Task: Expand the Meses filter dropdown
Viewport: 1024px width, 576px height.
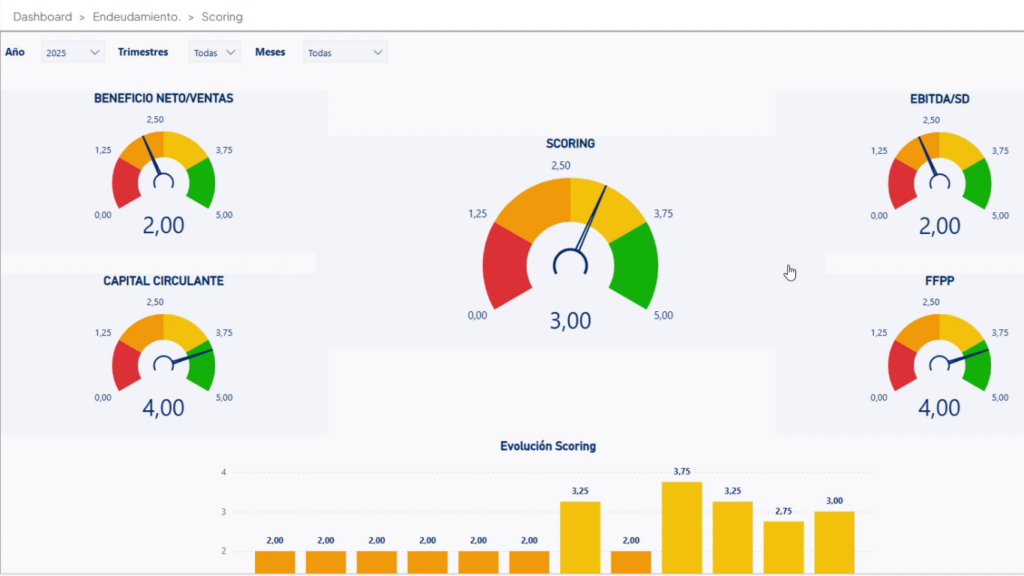Action: 345,52
